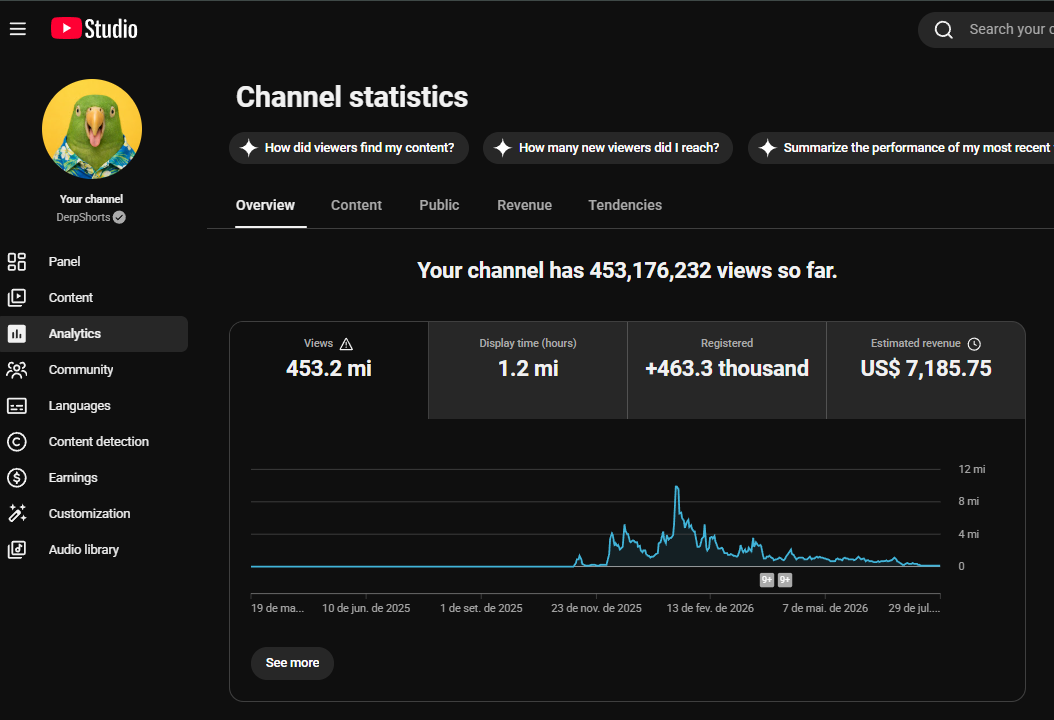Select the Display time (hours) metric card
Image resolution: width=1054 pixels, height=720 pixels.
tap(528, 370)
